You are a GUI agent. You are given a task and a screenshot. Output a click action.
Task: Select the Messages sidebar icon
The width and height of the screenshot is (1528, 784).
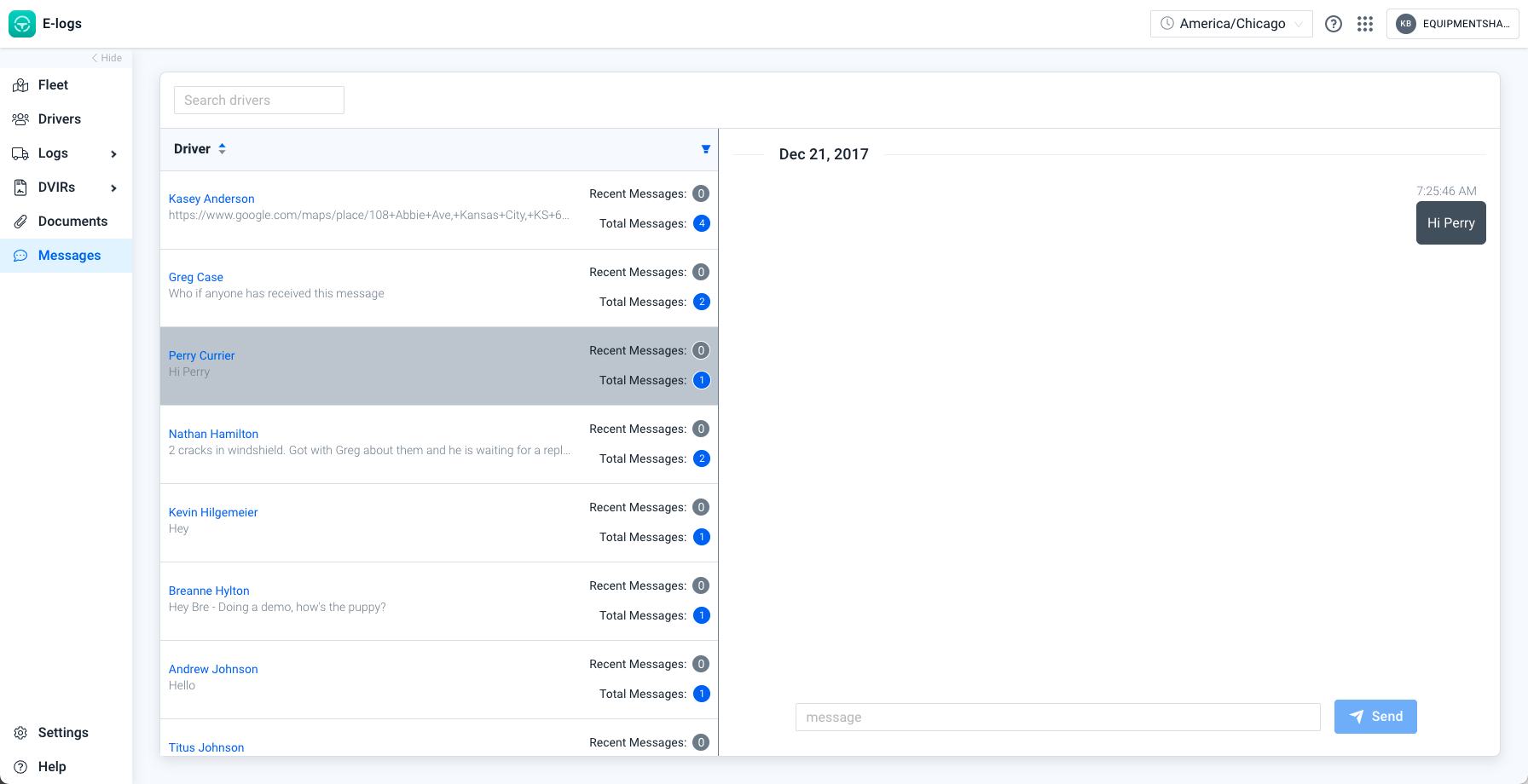tap(20, 255)
